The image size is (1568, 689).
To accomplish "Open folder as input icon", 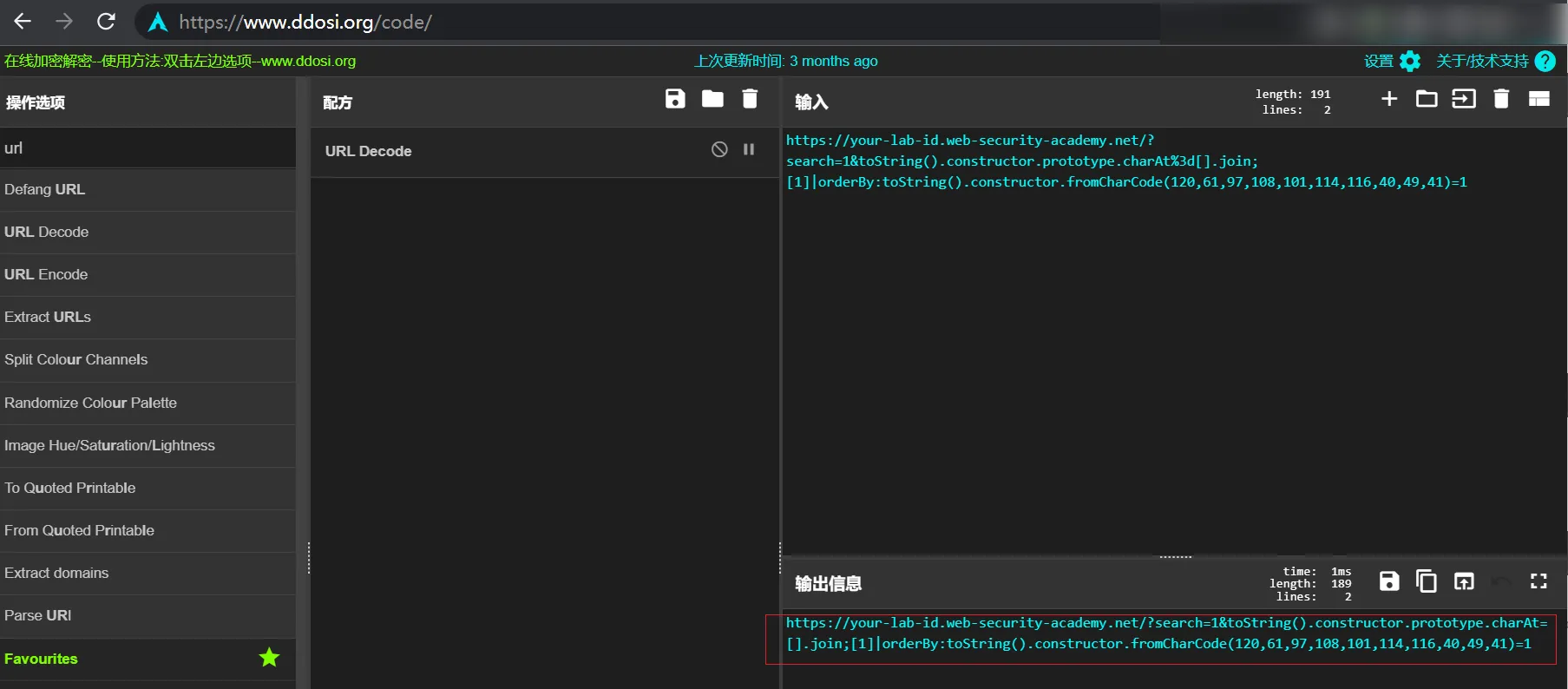I will click(x=1427, y=99).
